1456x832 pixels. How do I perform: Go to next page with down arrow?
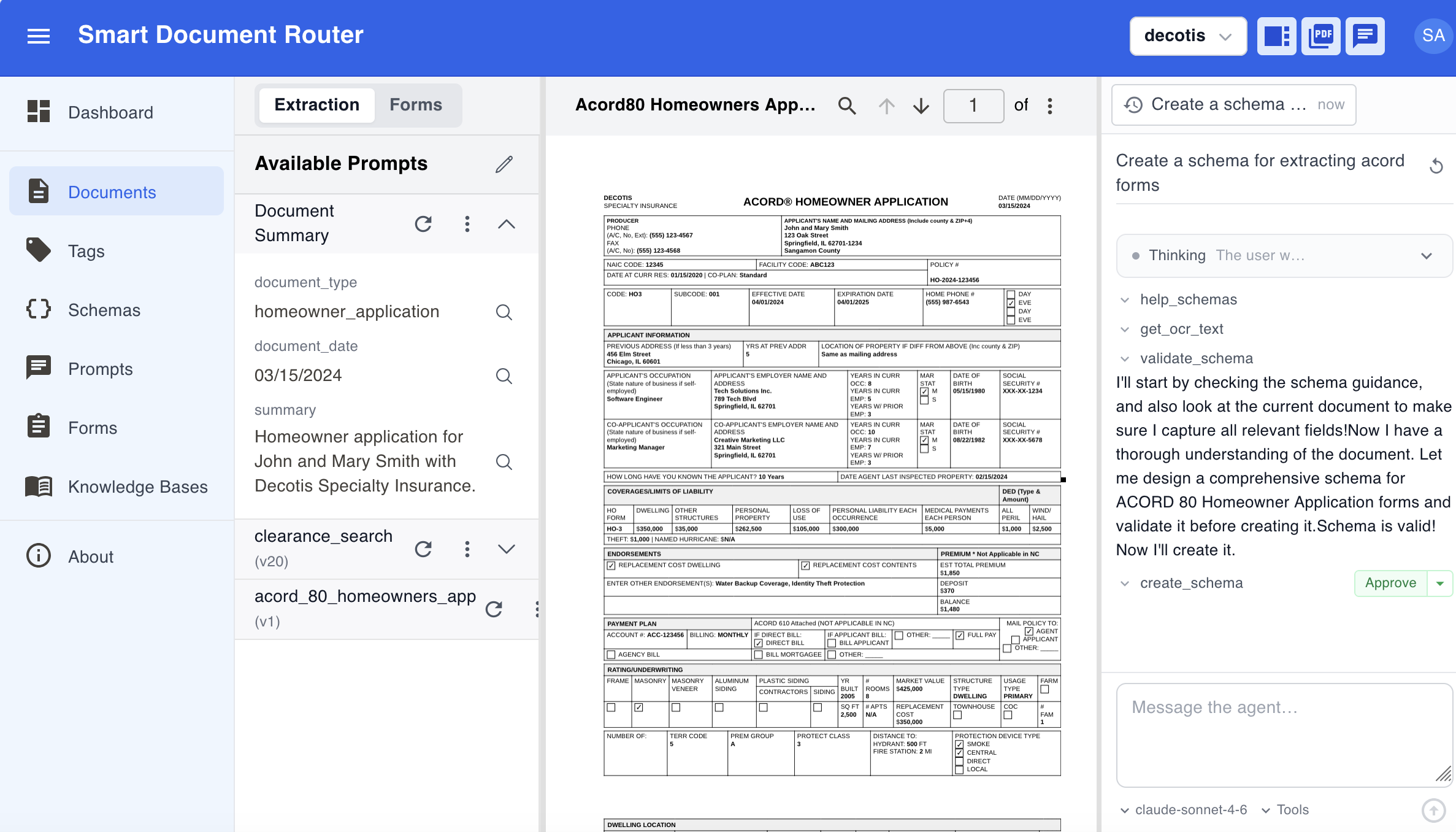(921, 106)
